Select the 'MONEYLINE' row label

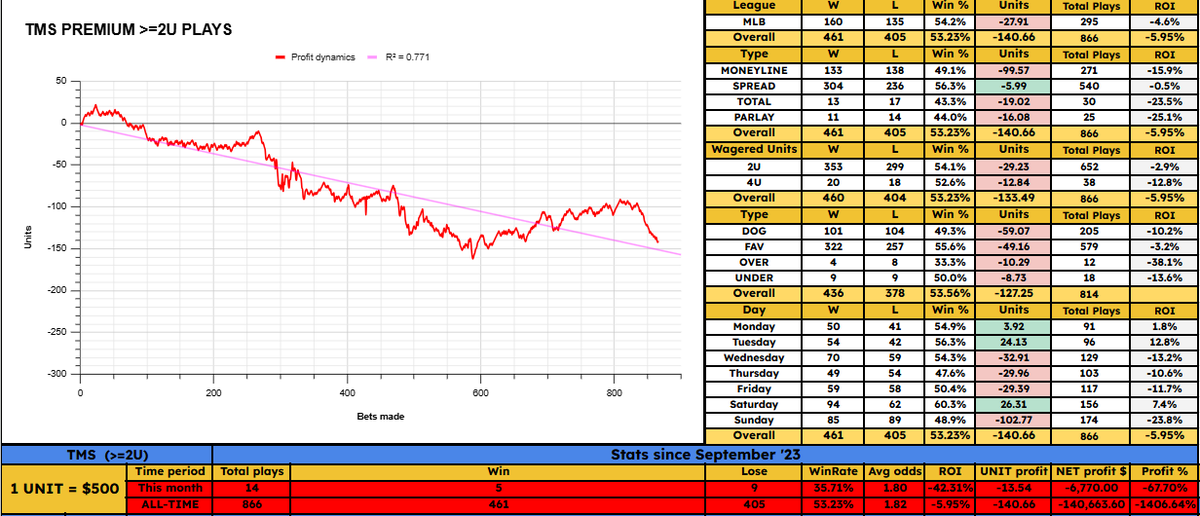pyautogui.click(x=754, y=70)
